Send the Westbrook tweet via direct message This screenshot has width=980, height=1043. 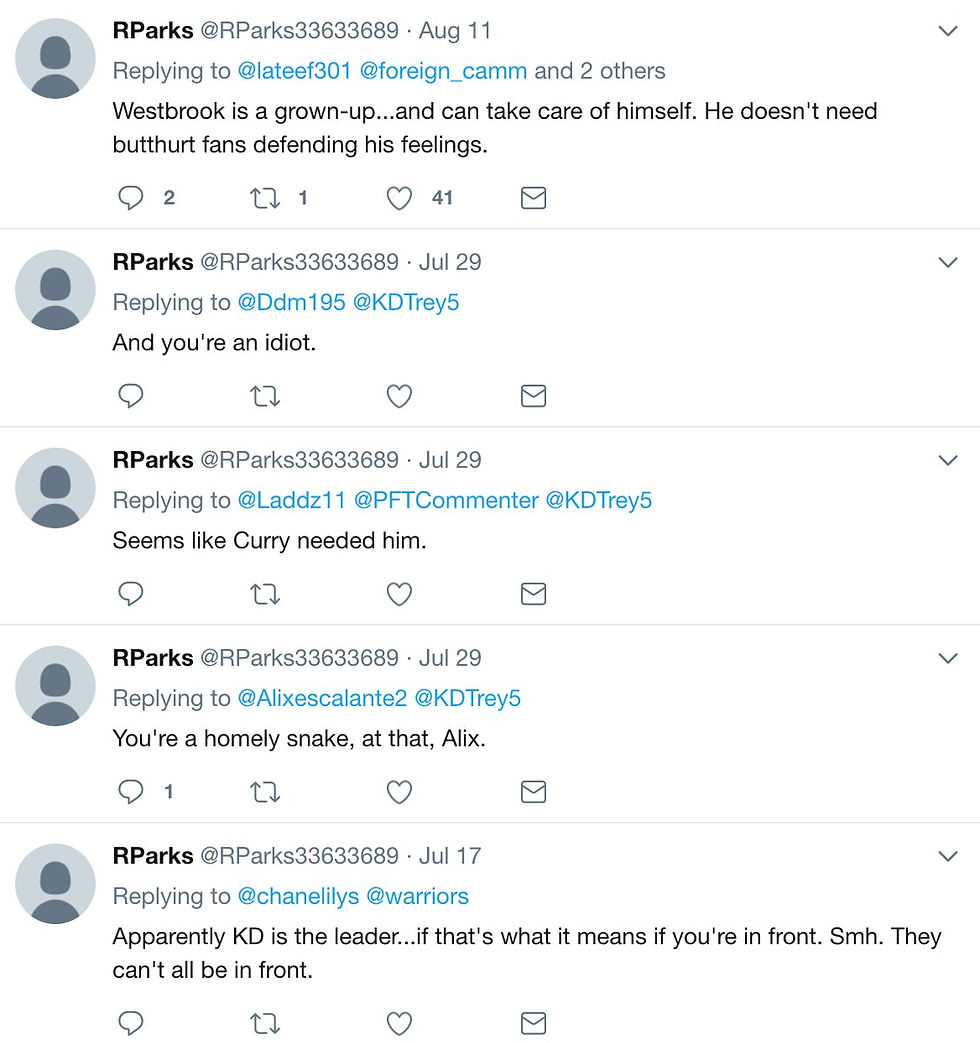pyautogui.click(x=533, y=198)
